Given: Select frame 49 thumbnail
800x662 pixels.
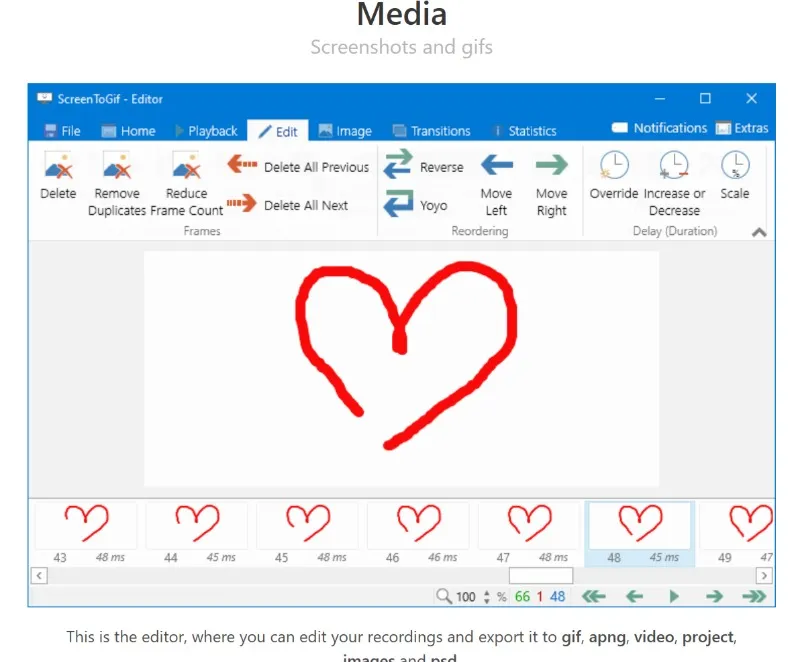Looking at the screenshot, I should click(x=737, y=533).
